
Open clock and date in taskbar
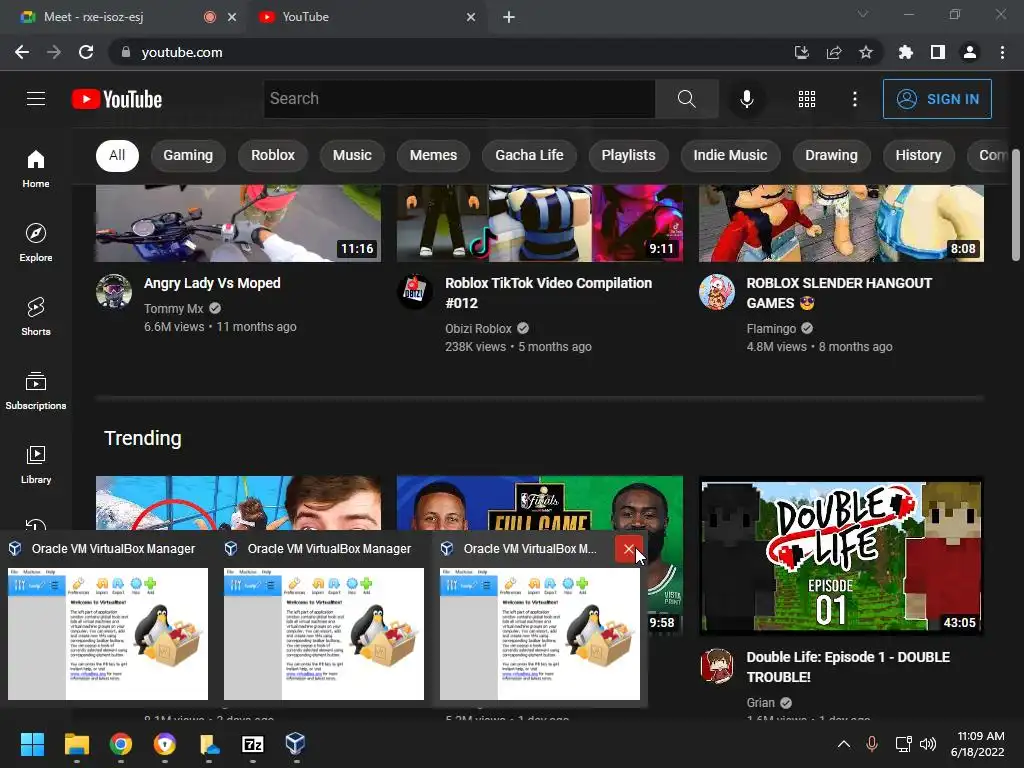coord(978,744)
